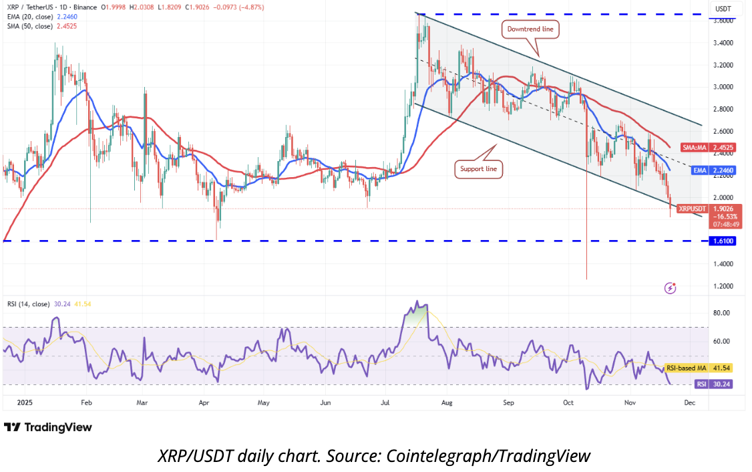Click the TradingView logo

click(x=48, y=426)
